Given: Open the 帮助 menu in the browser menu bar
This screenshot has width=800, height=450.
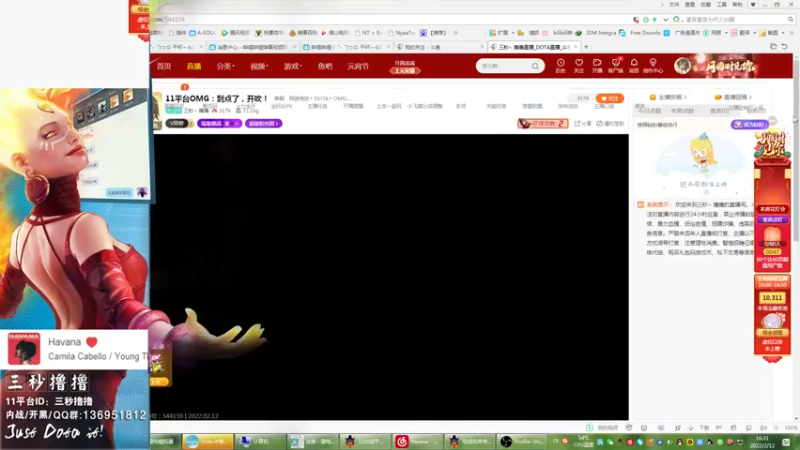Looking at the screenshot, I should 737,5.
